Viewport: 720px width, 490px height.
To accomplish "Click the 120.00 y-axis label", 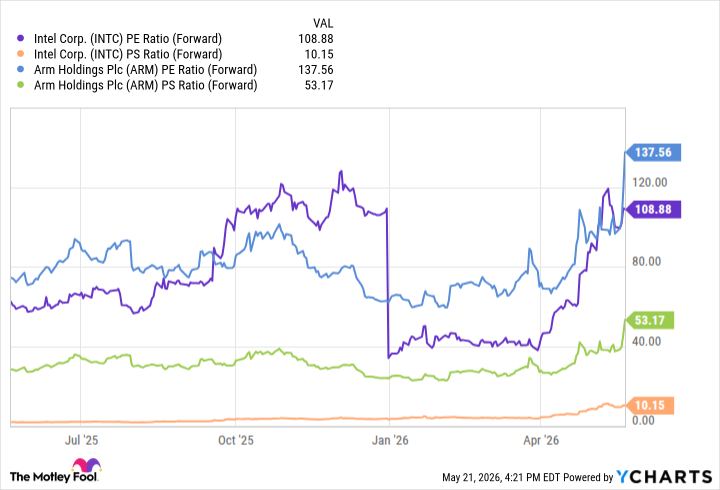I will 649,183.
